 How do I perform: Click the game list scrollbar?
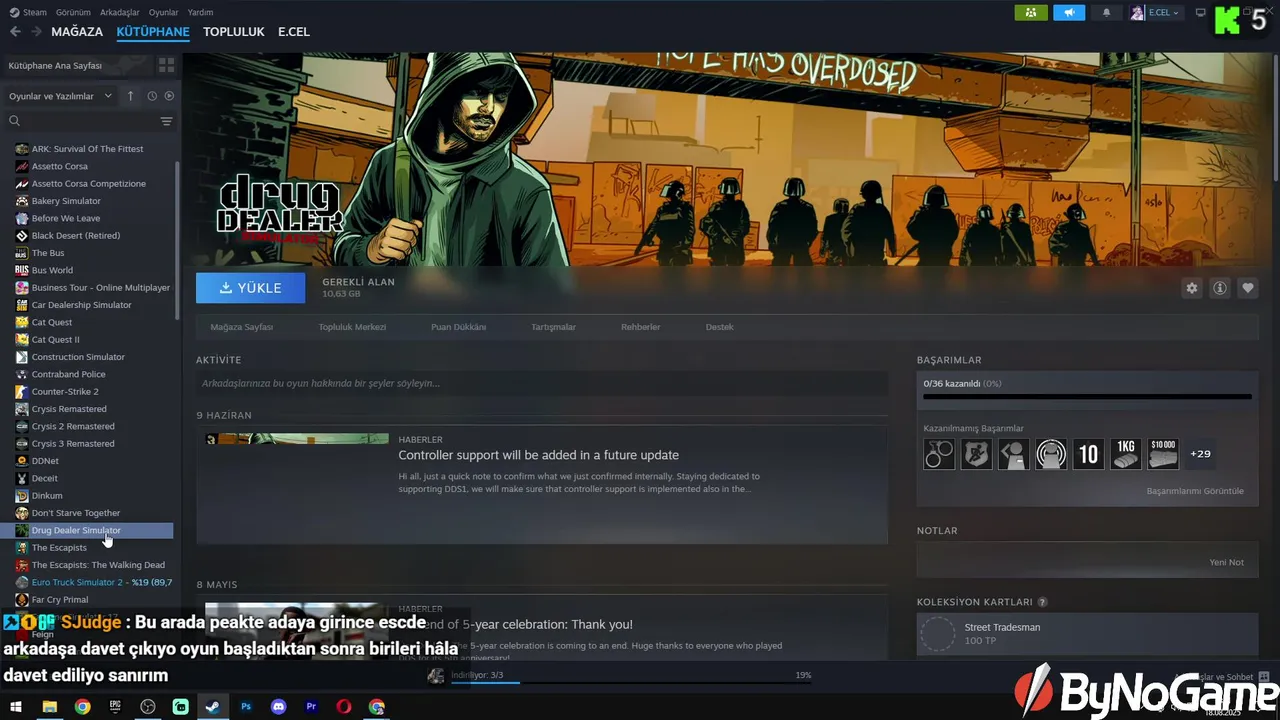pos(178,240)
